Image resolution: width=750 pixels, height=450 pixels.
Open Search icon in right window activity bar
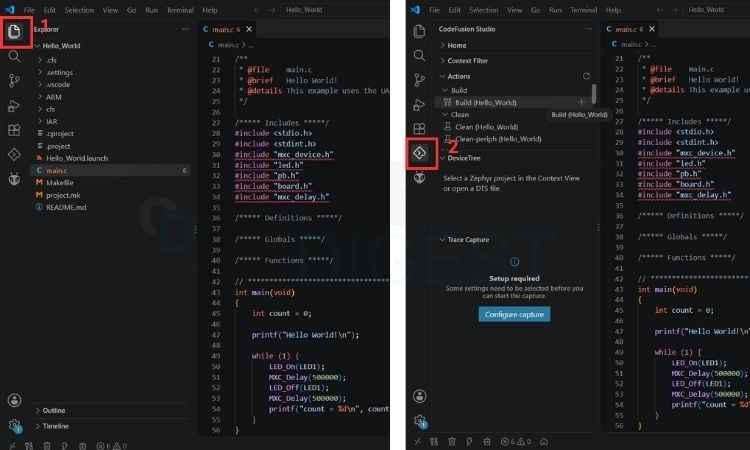419,55
